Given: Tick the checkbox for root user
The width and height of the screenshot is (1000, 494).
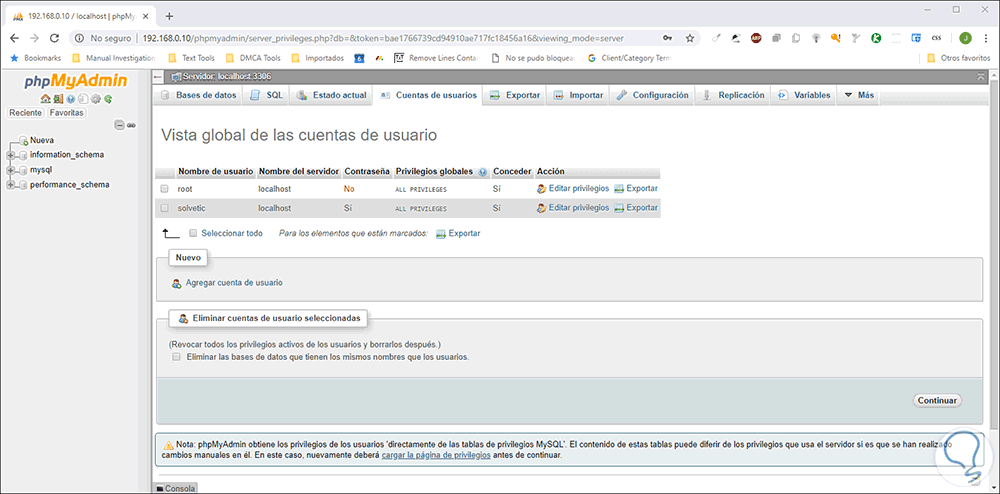Looking at the screenshot, I should [165, 189].
